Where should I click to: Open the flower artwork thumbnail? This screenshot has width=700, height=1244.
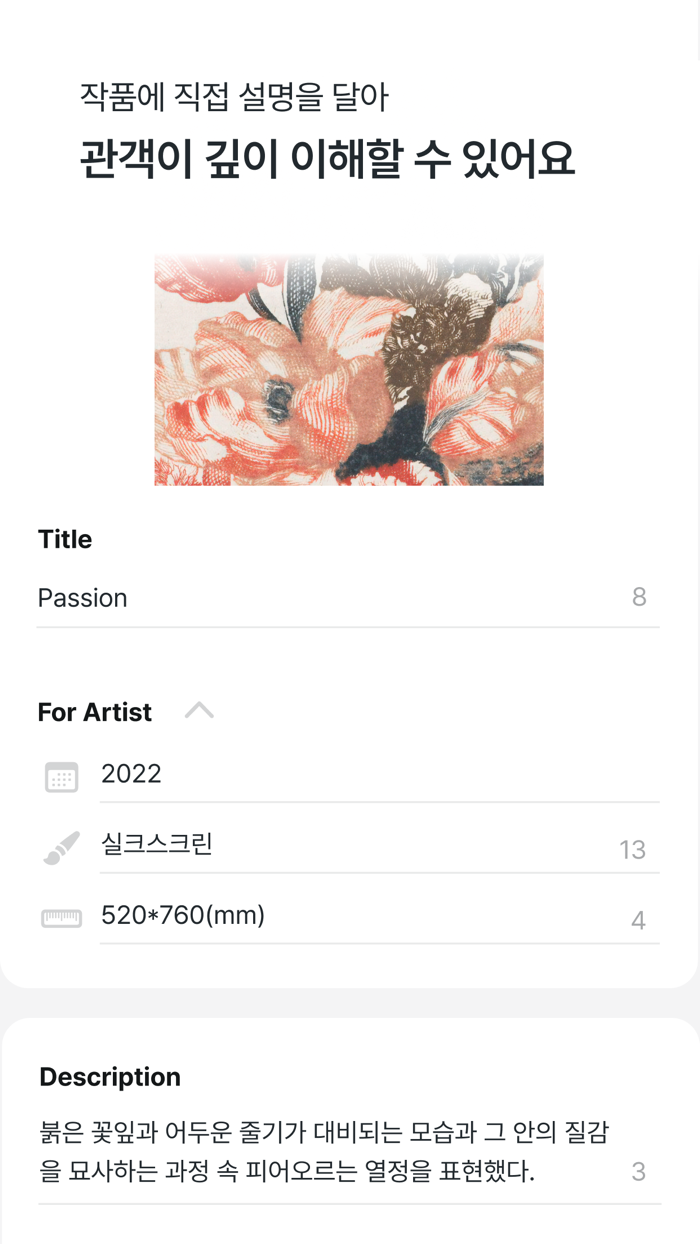click(x=349, y=369)
